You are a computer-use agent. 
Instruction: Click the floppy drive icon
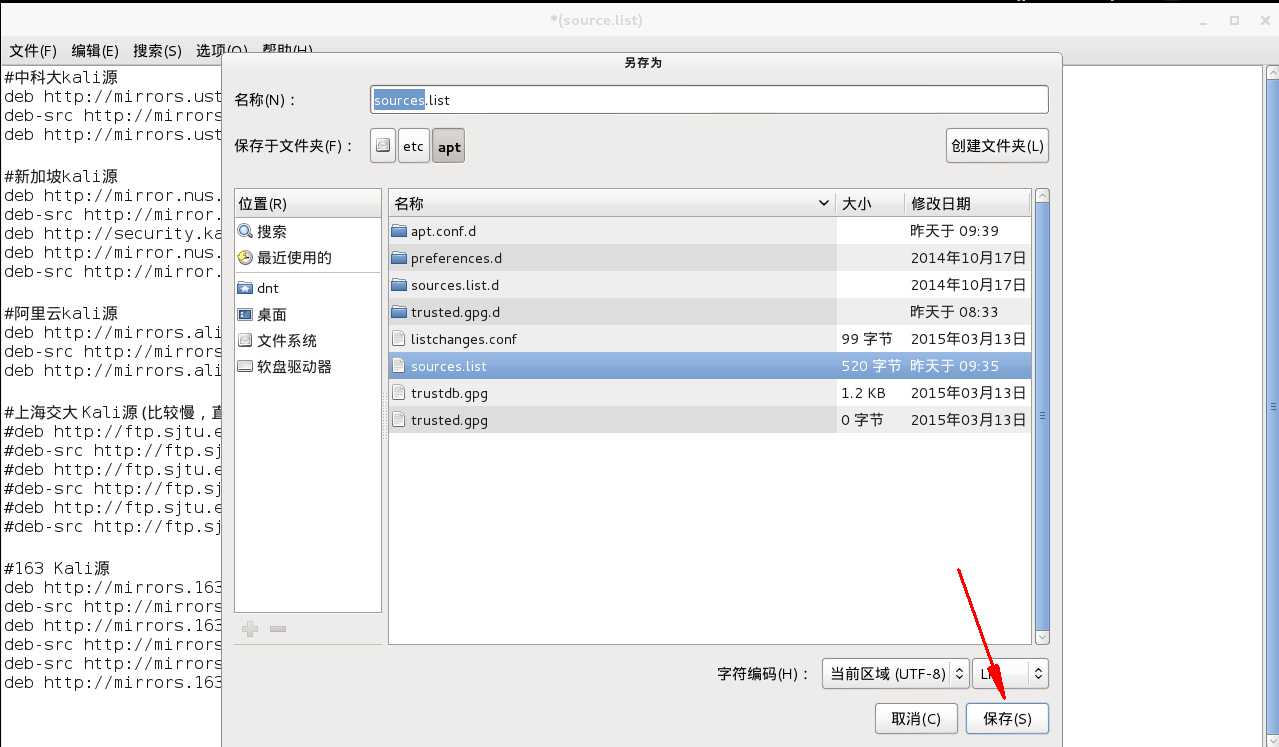click(x=245, y=367)
